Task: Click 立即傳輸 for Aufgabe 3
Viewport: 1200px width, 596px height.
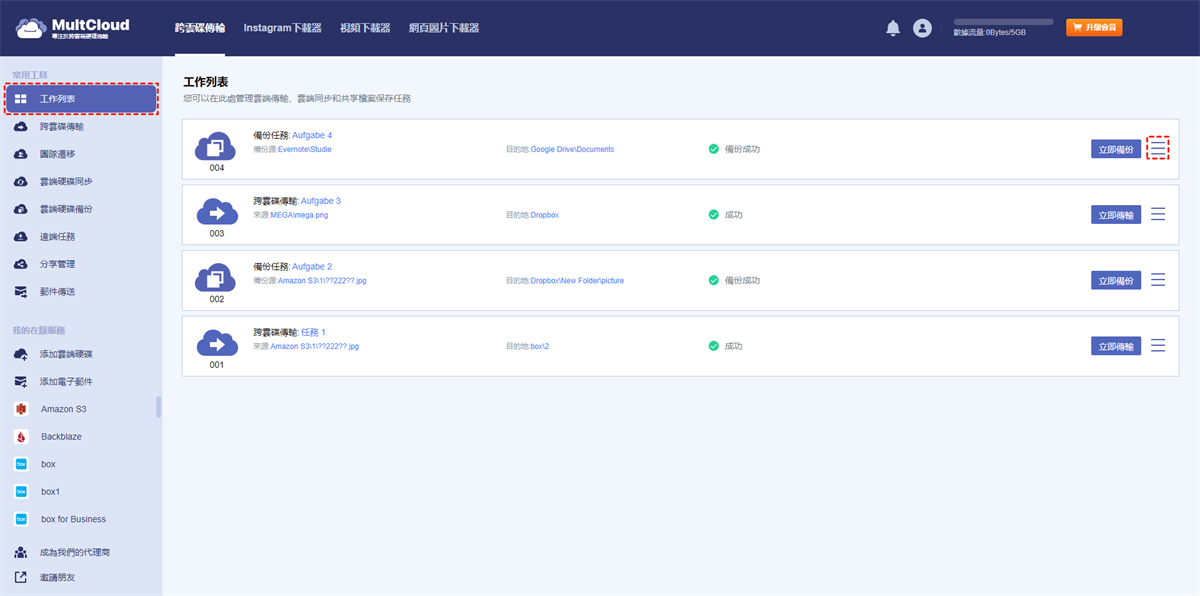Action: pos(1116,214)
